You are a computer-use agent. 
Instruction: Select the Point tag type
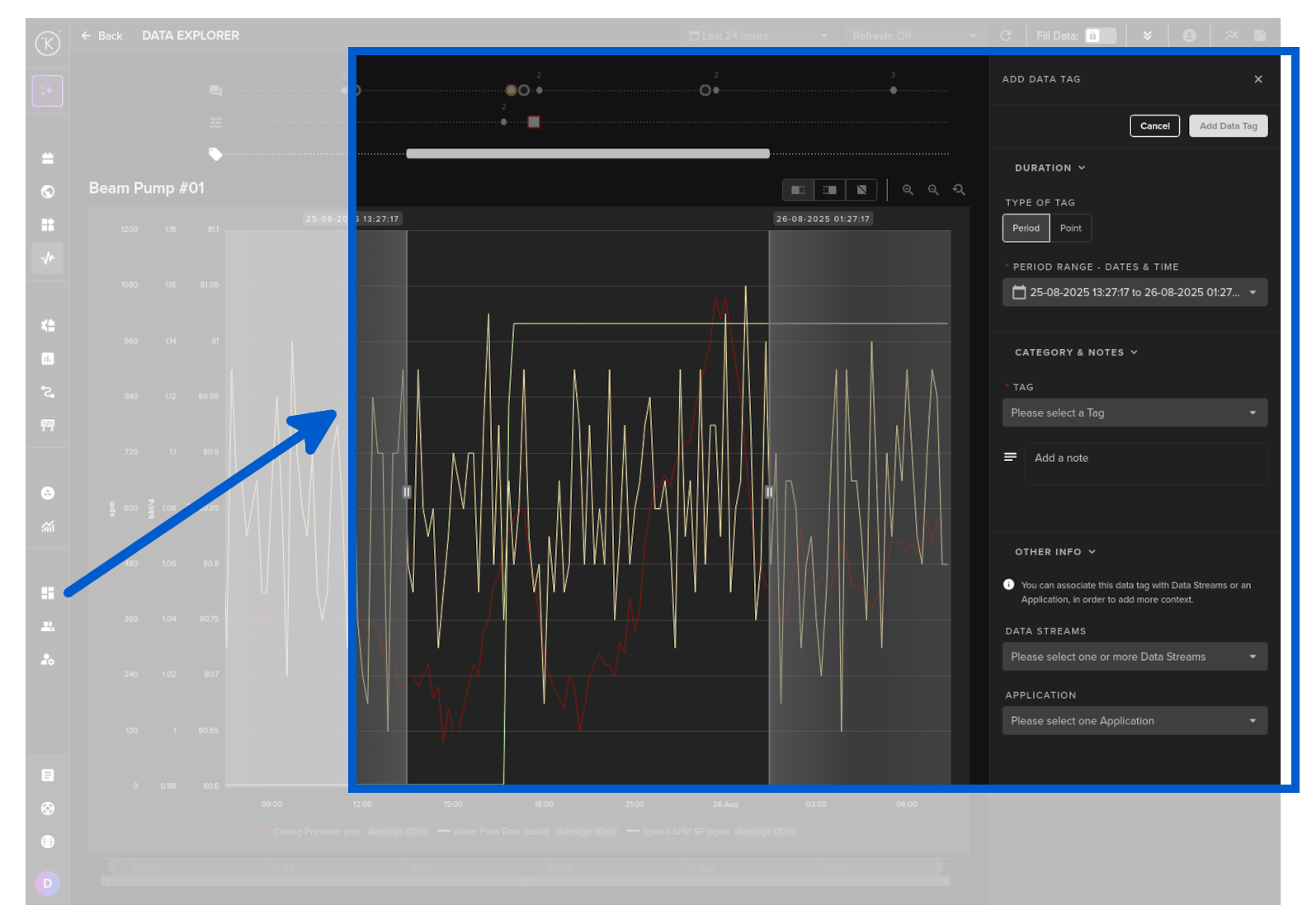coord(1070,229)
